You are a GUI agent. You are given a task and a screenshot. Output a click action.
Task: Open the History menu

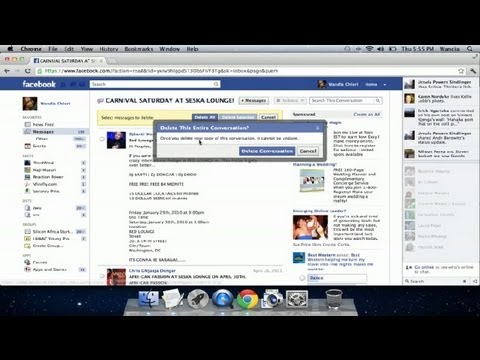pos(109,49)
